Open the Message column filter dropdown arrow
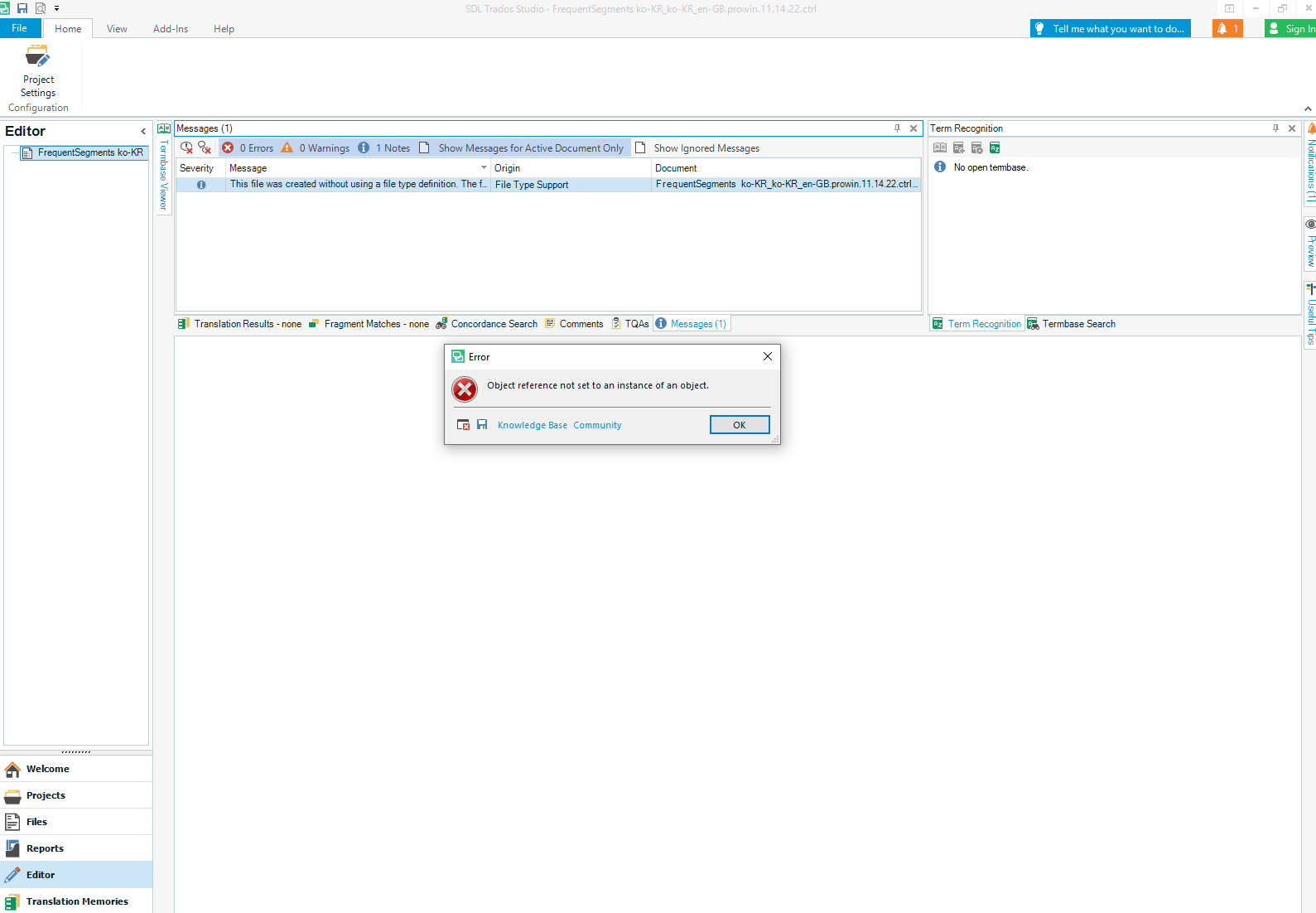This screenshot has width=1316, height=913. [484, 168]
